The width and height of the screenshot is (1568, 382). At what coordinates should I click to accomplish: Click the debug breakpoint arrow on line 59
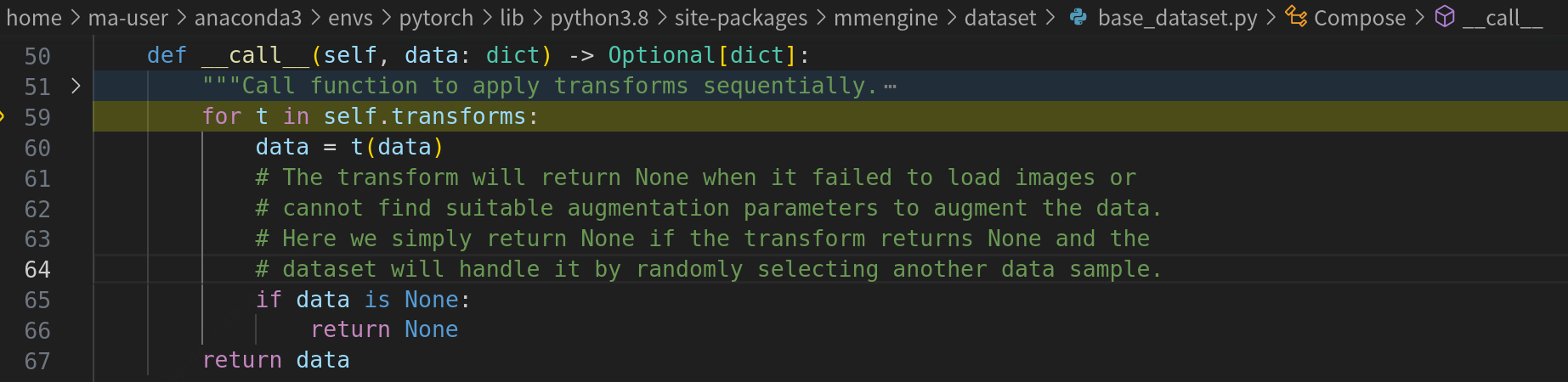pyautogui.click(x=3, y=116)
